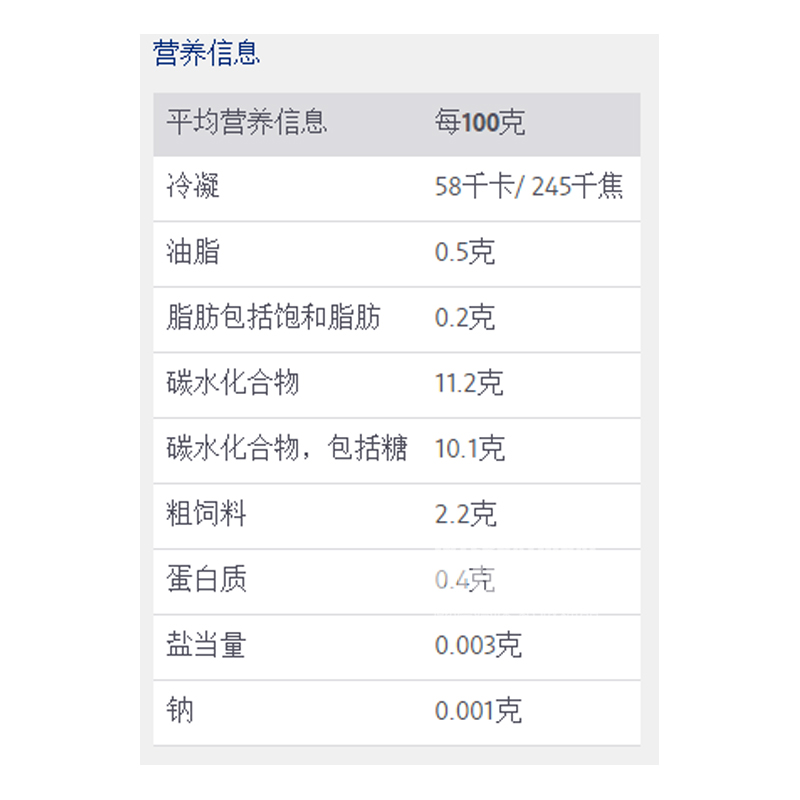Click the 每100克 column header
This screenshot has height=800, width=800.
tap(480, 124)
